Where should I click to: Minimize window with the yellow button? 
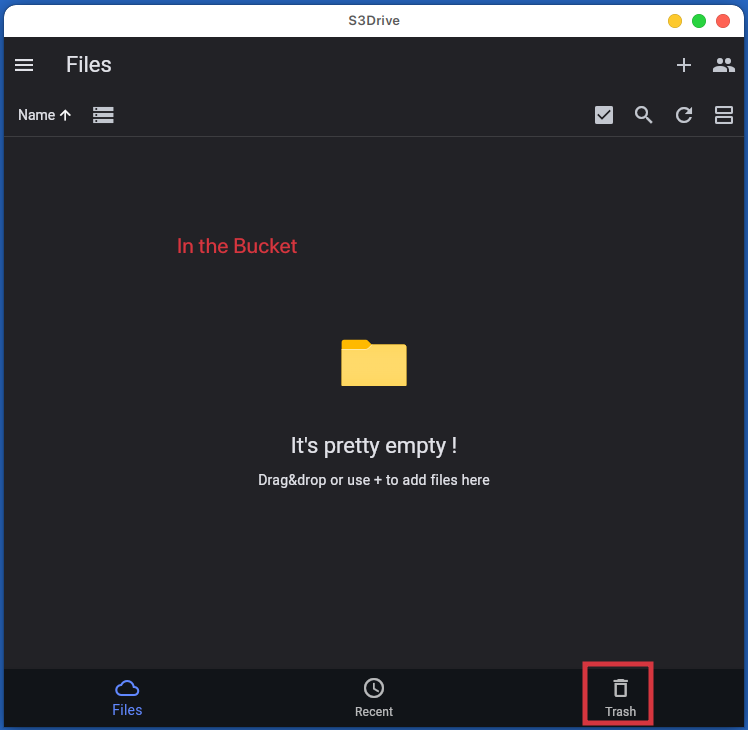[675, 21]
